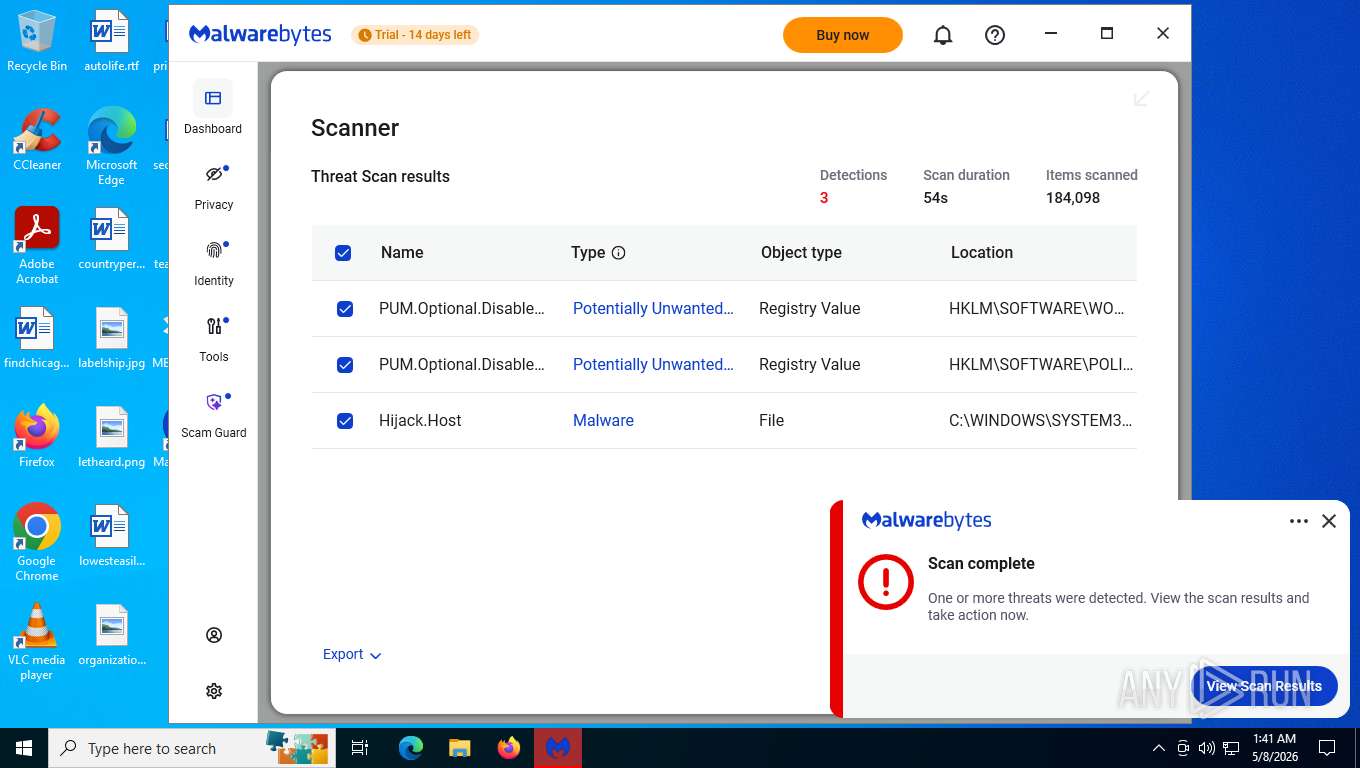This screenshot has width=1360, height=768.
Task: Uncheck the PUM.Optional.Disable detection under HKLM\SOFTWARE\POLI...
Action: click(345, 365)
